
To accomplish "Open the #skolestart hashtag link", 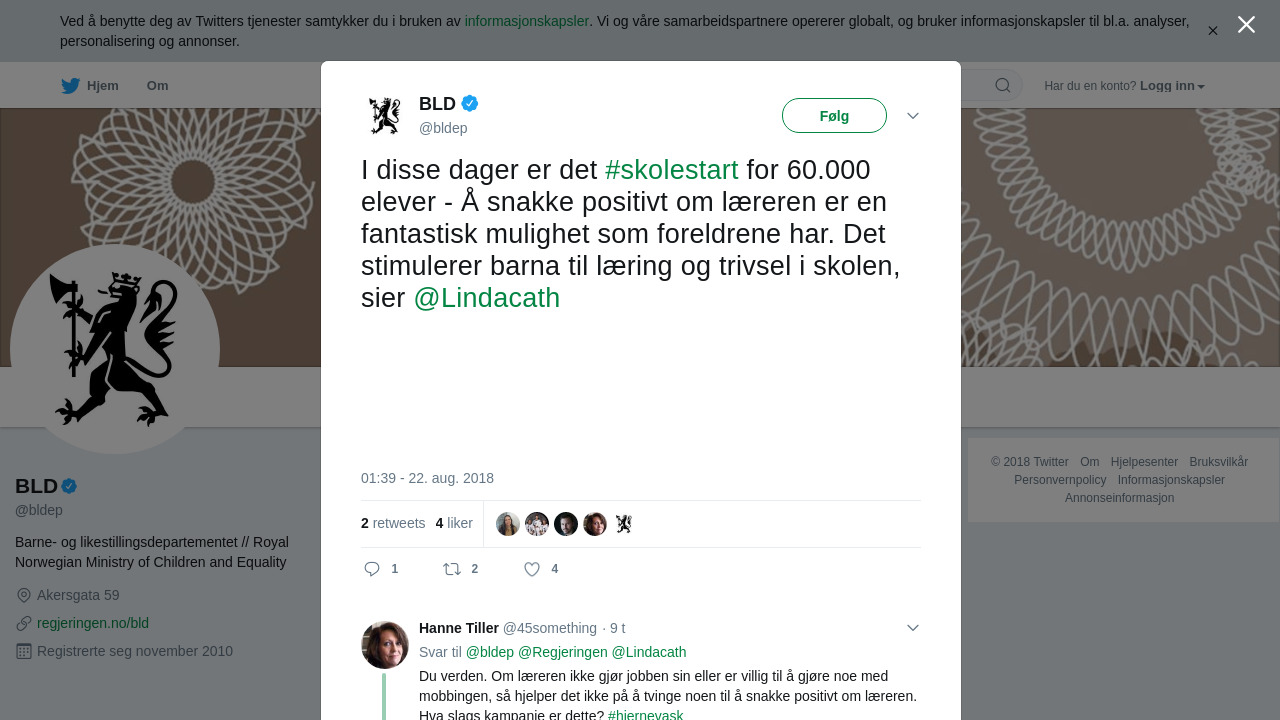I will pyautogui.click(x=672, y=170).
